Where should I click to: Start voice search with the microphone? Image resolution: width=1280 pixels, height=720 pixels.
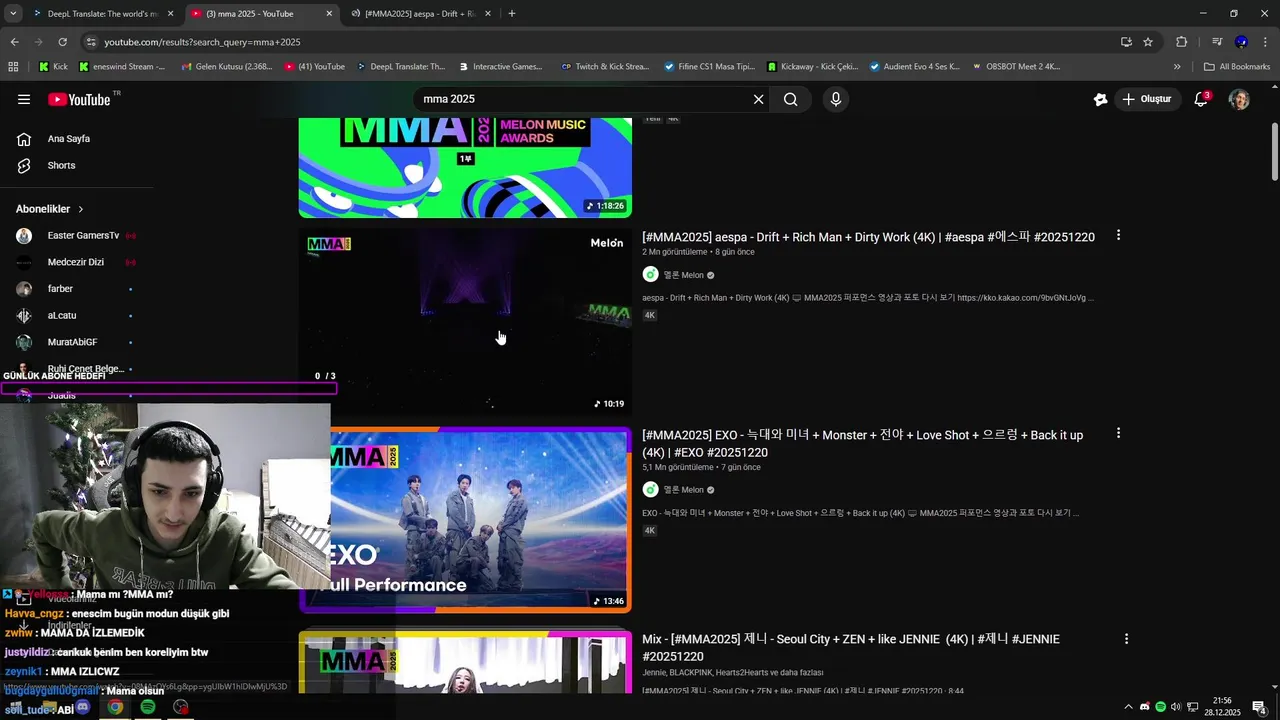click(835, 99)
